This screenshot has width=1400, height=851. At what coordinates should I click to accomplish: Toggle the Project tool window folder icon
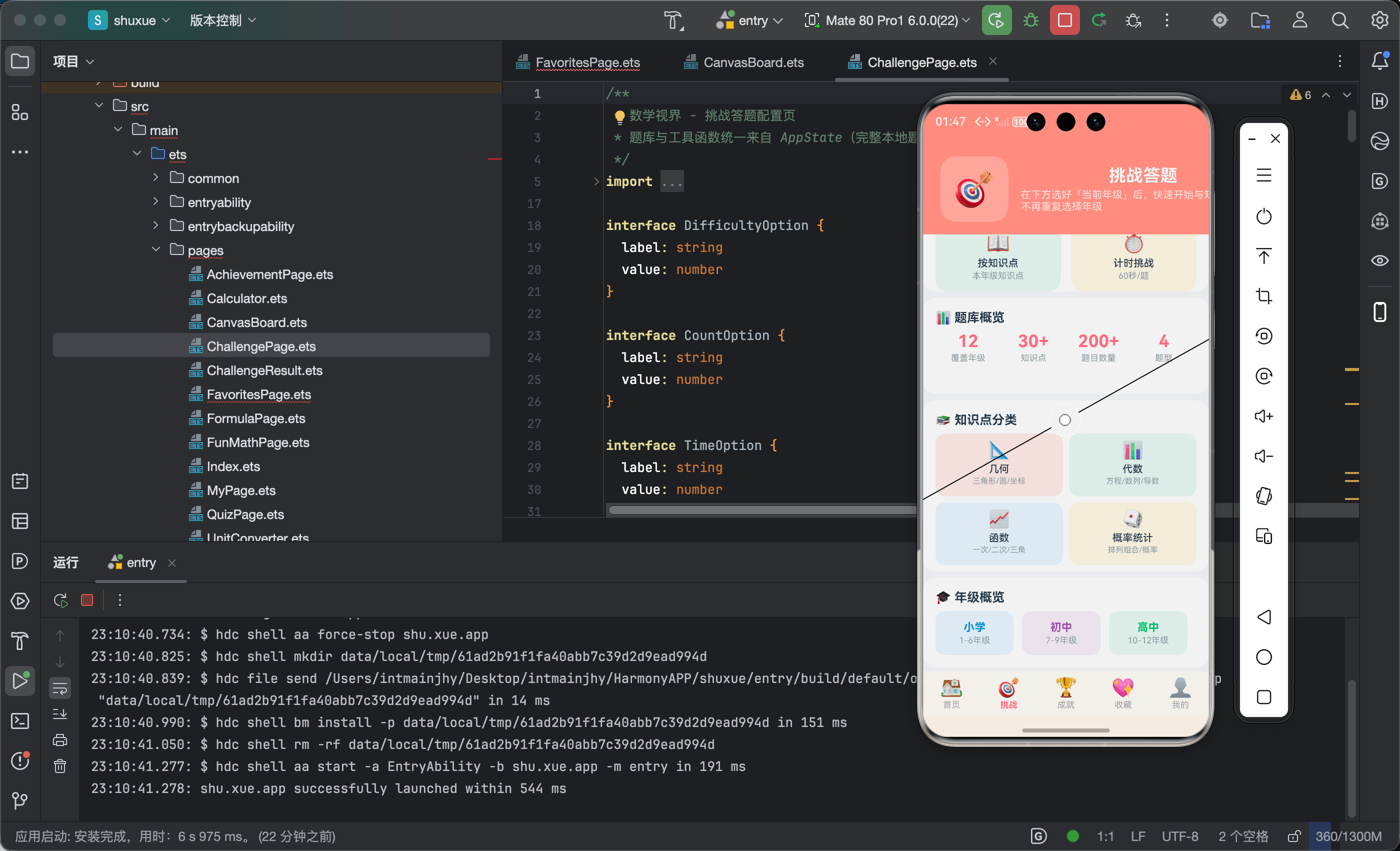(x=20, y=61)
